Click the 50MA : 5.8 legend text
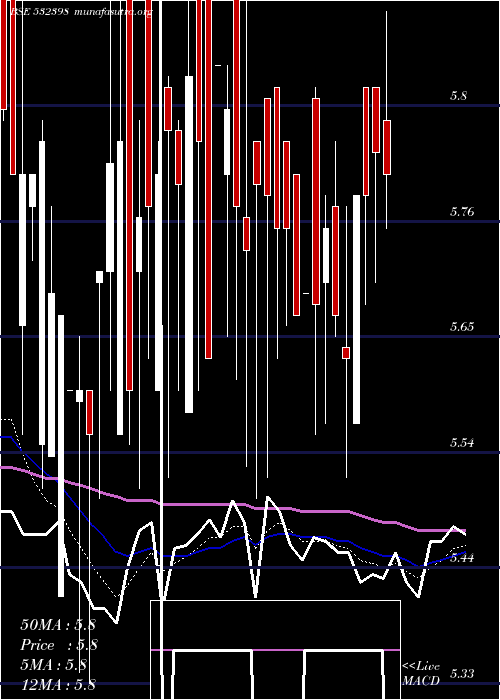The height and width of the screenshot is (700, 500). (x=58, y=625)
